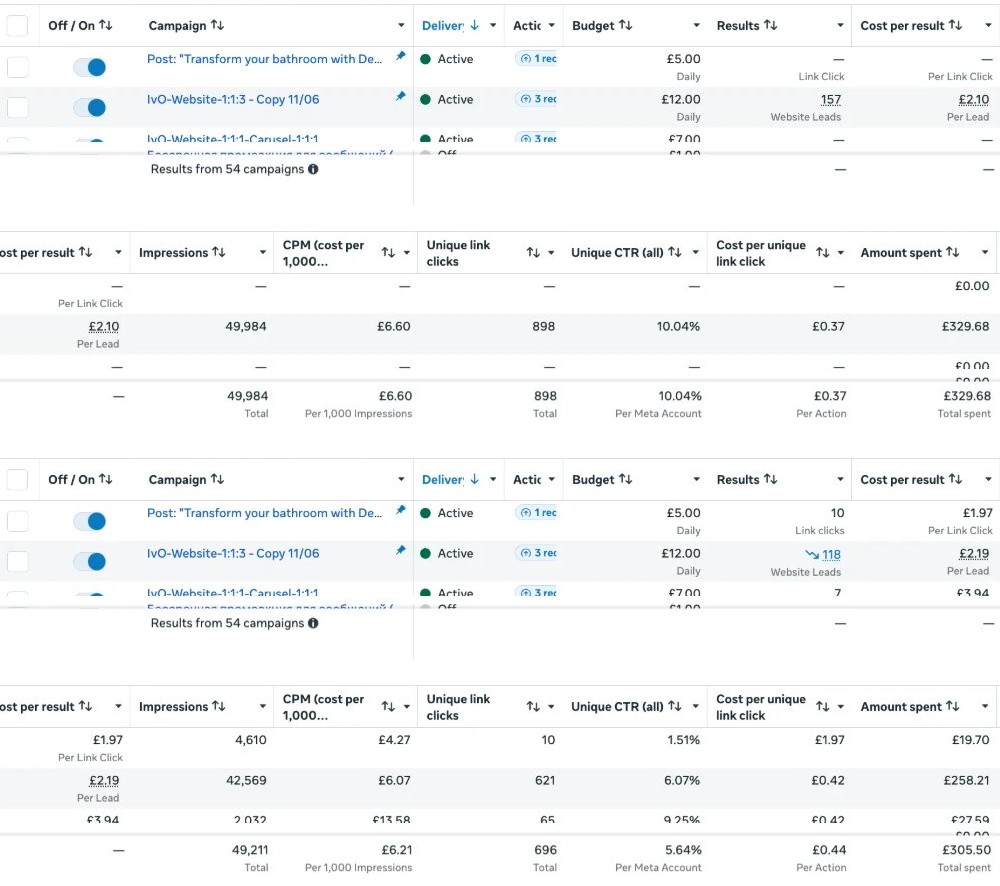The width and height of the screenshot is (1000, 886).
Task: Open Cost per result dropdown, upper campaign table
Action: point(989,26)
